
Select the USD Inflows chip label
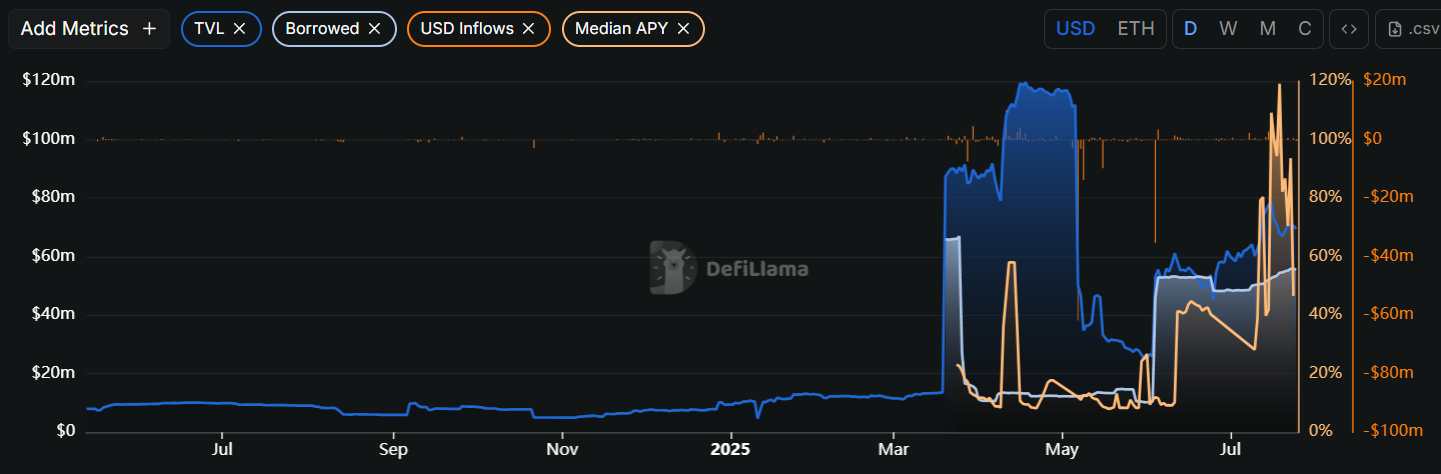click(x=467, y=29)
